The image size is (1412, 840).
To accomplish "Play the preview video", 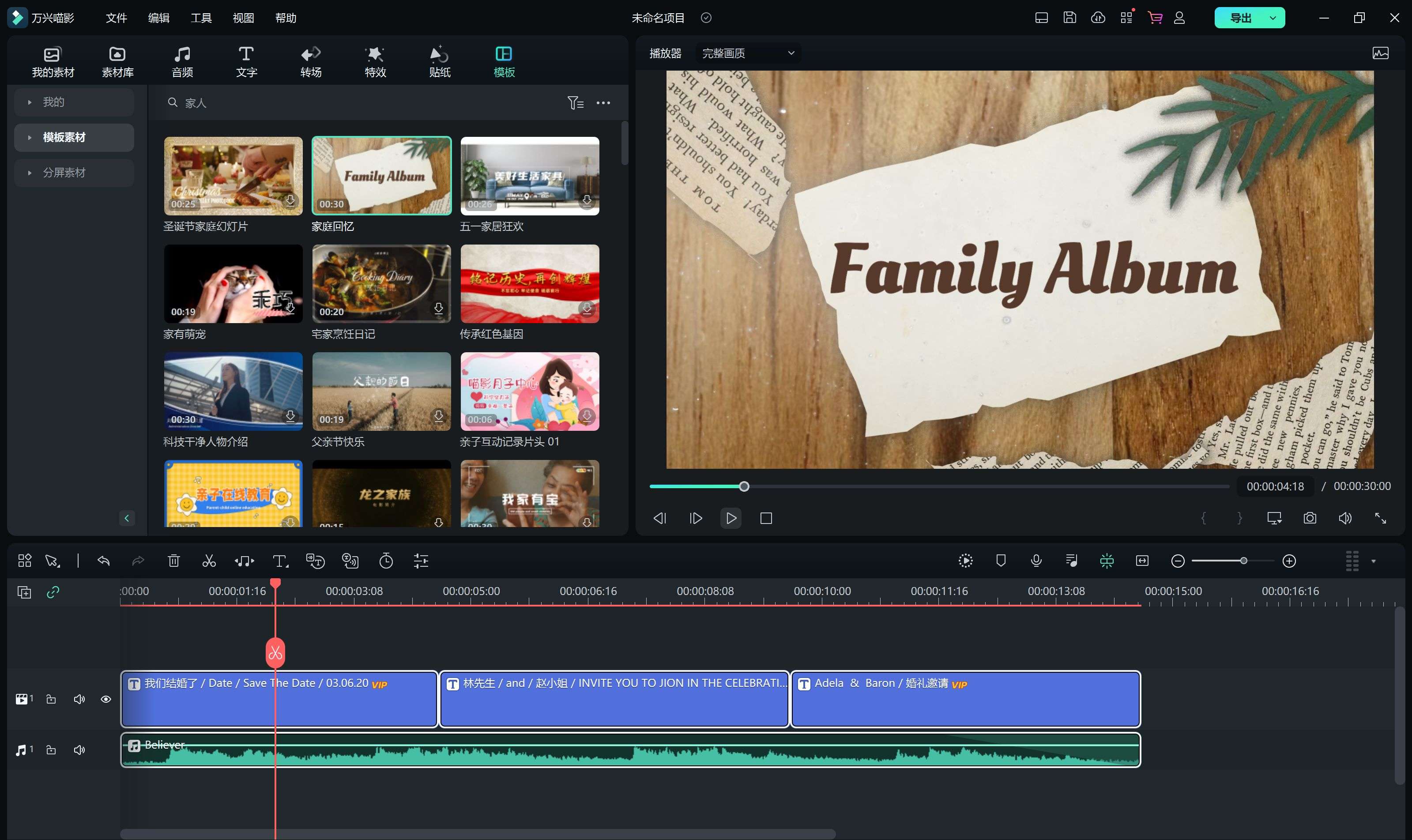I will point(730,518).
